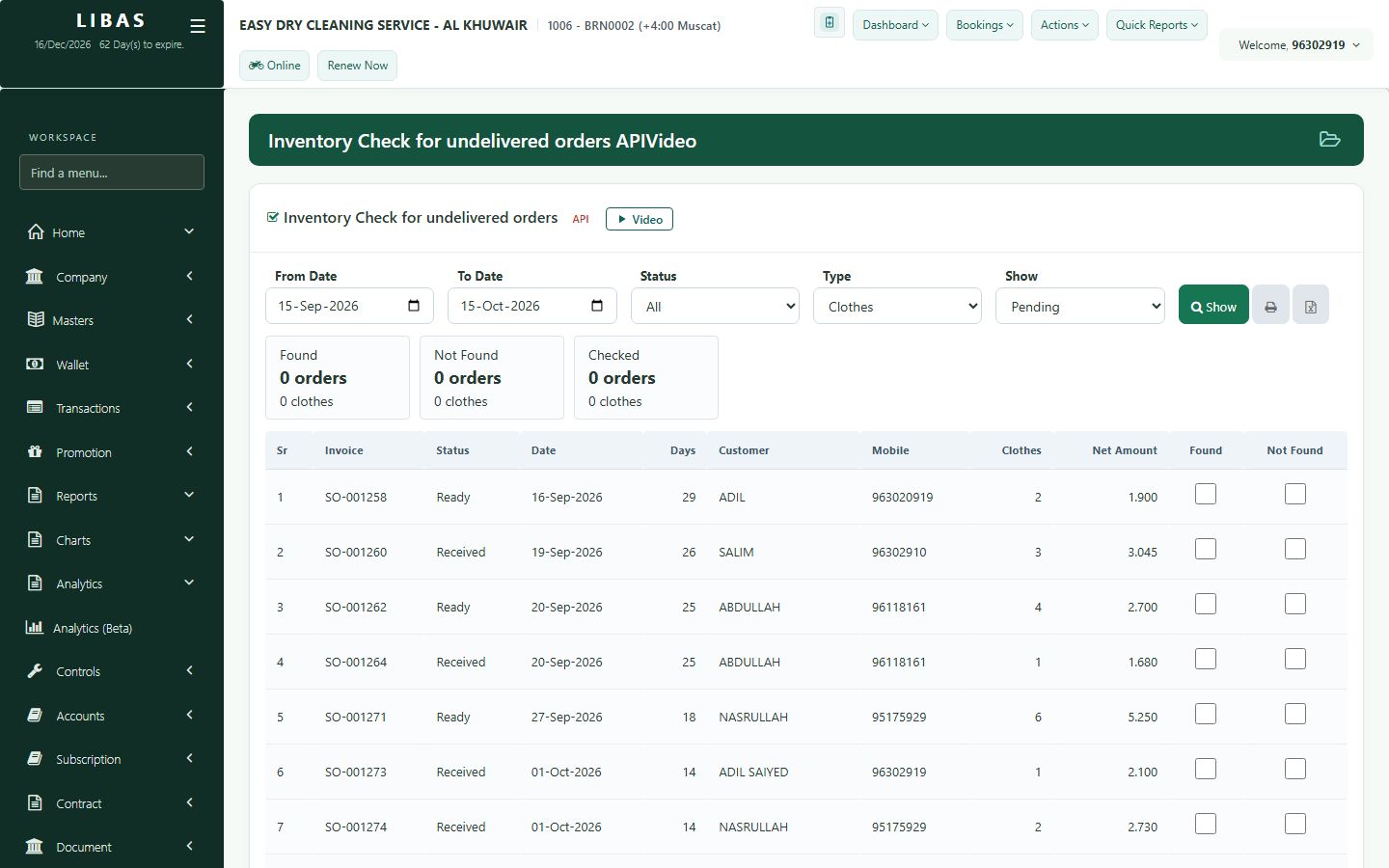Mark SO-001260 as Not Found
This screenshot has width=1389, height=868.
click(x=1295, y=549)
